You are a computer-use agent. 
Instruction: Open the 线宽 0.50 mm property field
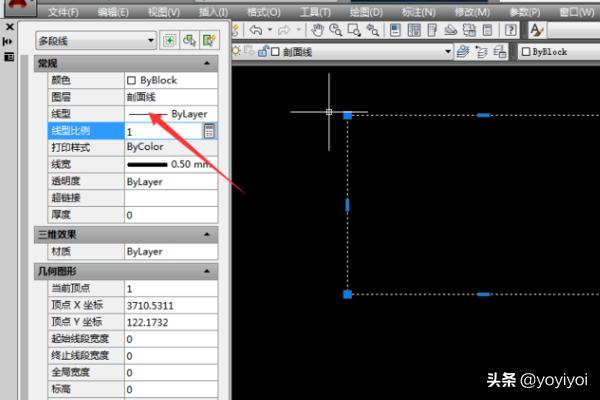(x=171, y=165)
